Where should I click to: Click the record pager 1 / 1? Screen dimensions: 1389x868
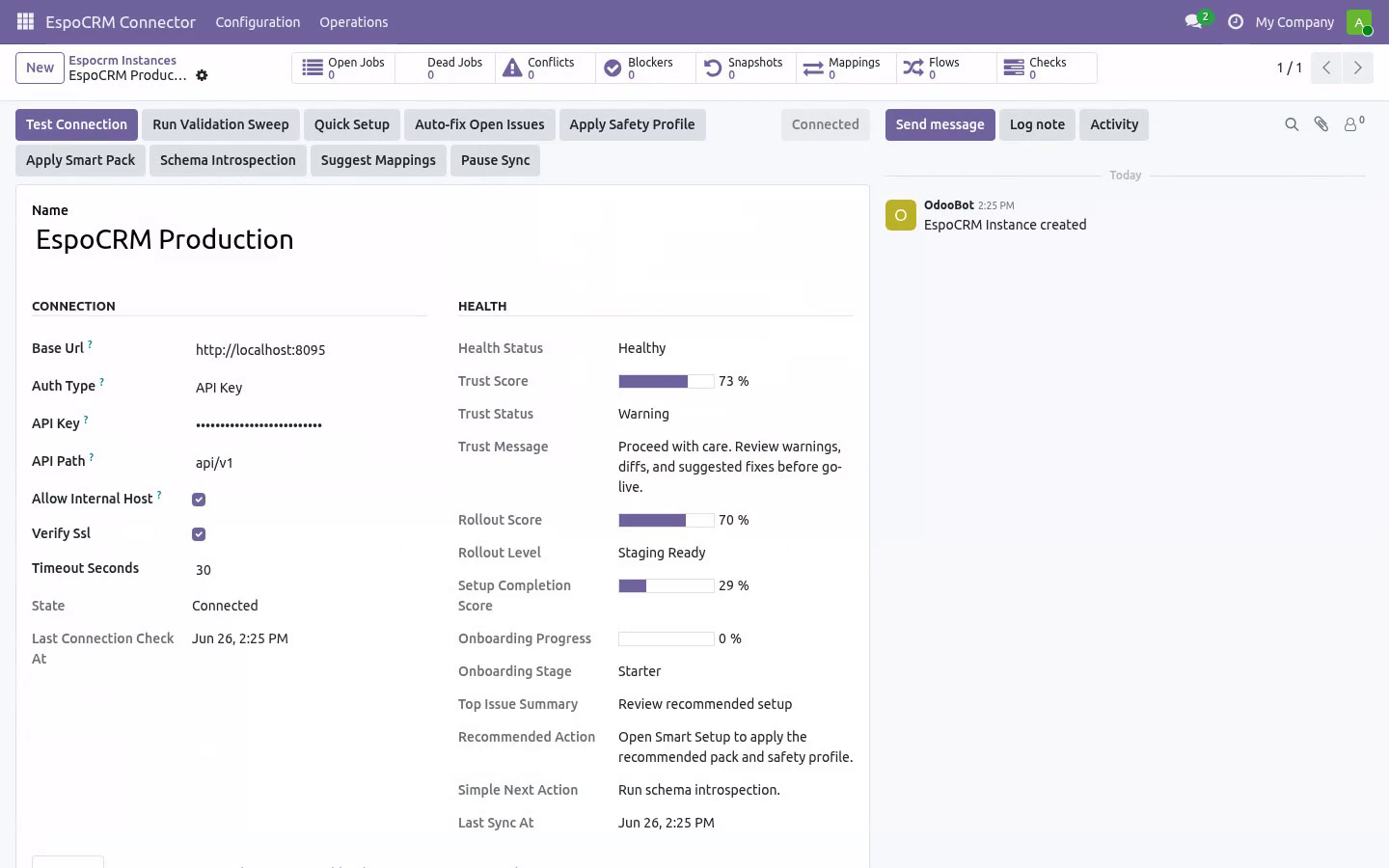tap(1290, 68)
